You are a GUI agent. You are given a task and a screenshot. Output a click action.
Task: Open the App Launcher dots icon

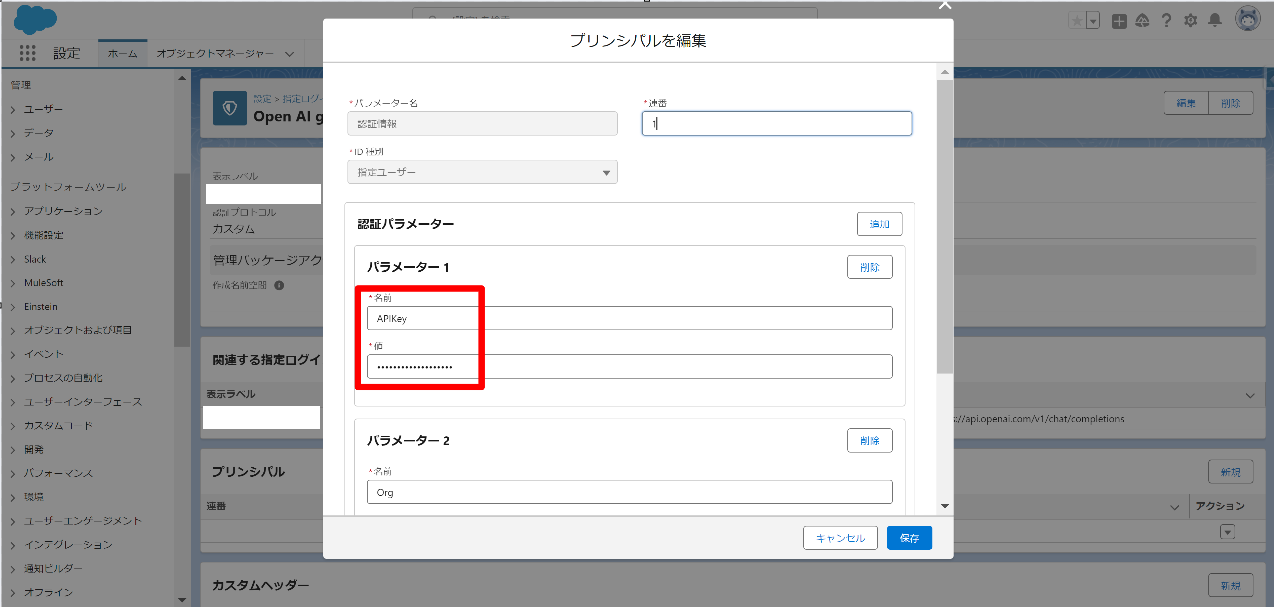pos(27,53)
